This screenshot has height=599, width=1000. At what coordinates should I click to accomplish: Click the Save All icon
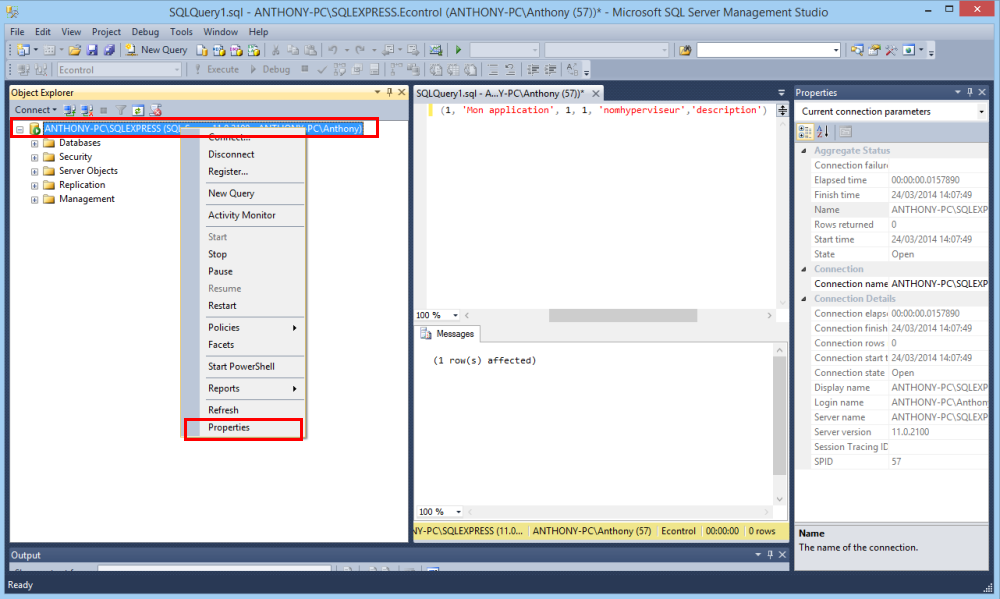109,50
